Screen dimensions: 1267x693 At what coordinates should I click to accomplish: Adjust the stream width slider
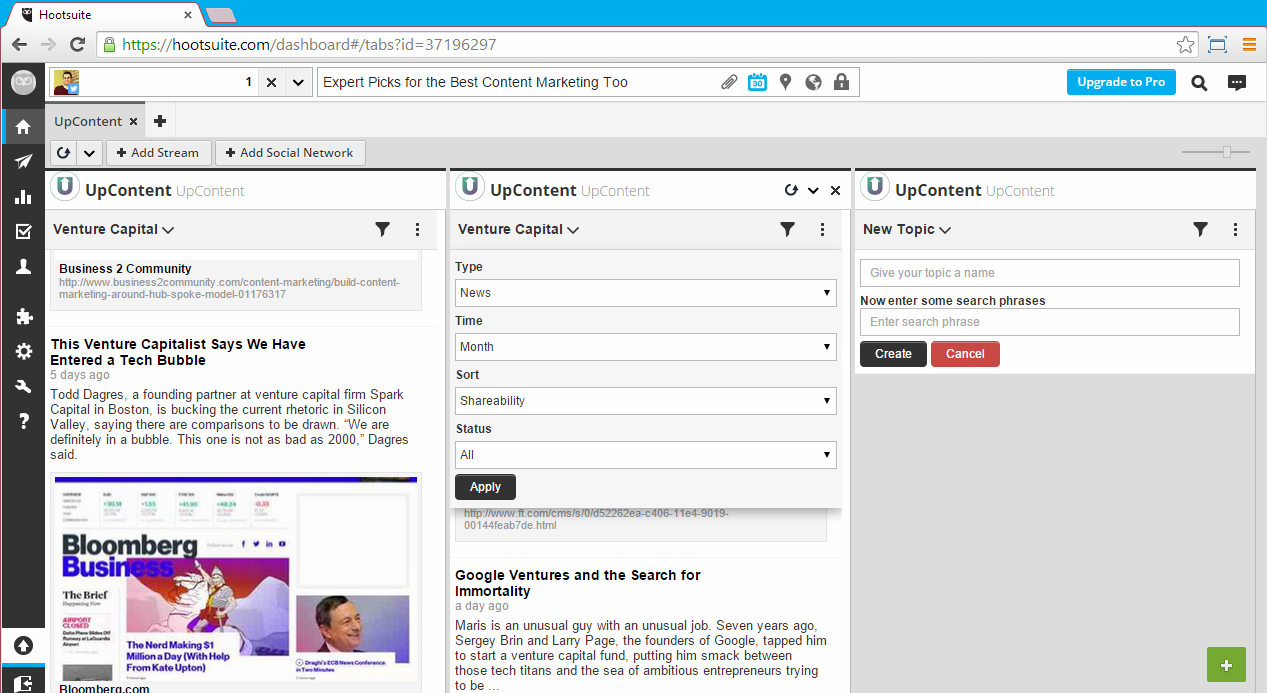[x=1226, y=152]
